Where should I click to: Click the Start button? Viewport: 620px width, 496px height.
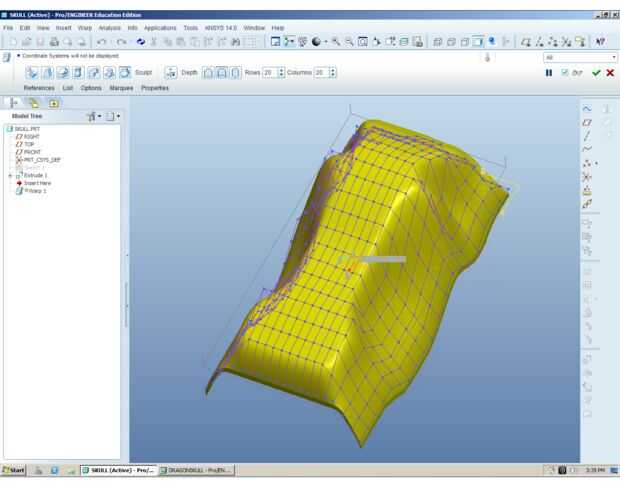[x=13, y=470]
